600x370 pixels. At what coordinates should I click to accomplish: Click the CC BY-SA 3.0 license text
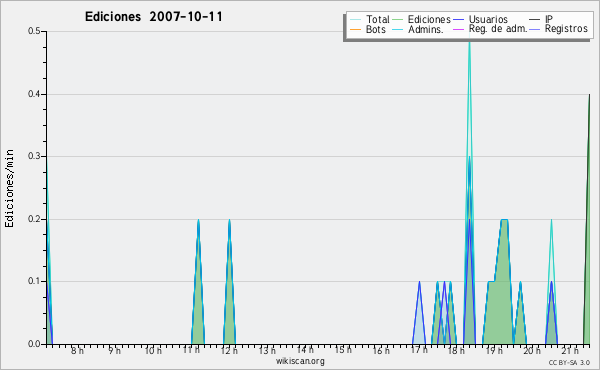tap(569, 362)
